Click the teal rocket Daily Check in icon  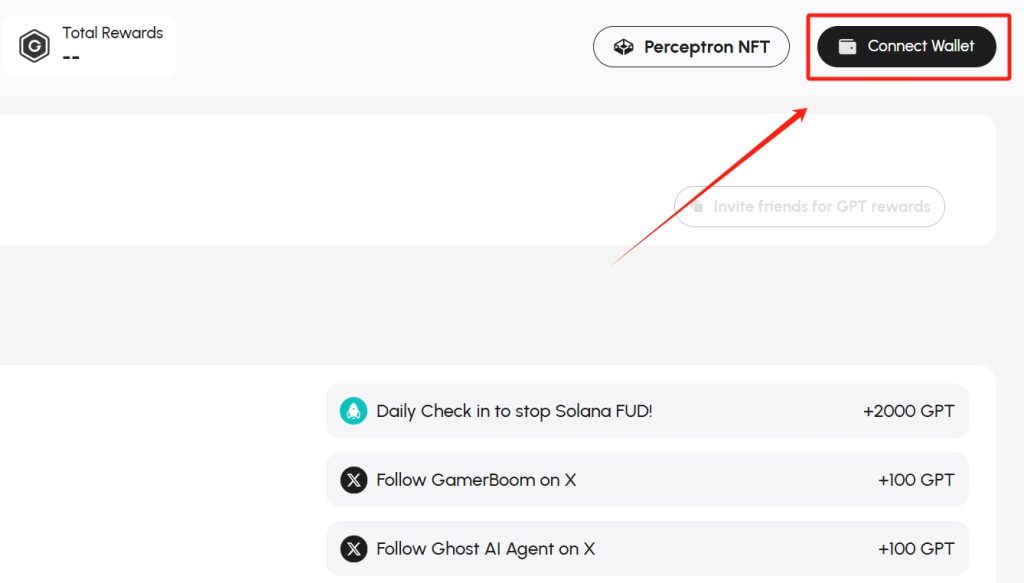tap(353, 411)
